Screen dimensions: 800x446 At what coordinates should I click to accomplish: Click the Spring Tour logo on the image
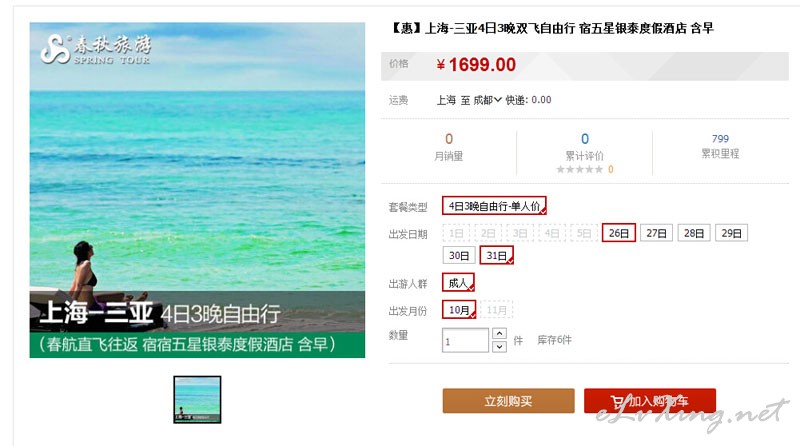pos(95,49)
